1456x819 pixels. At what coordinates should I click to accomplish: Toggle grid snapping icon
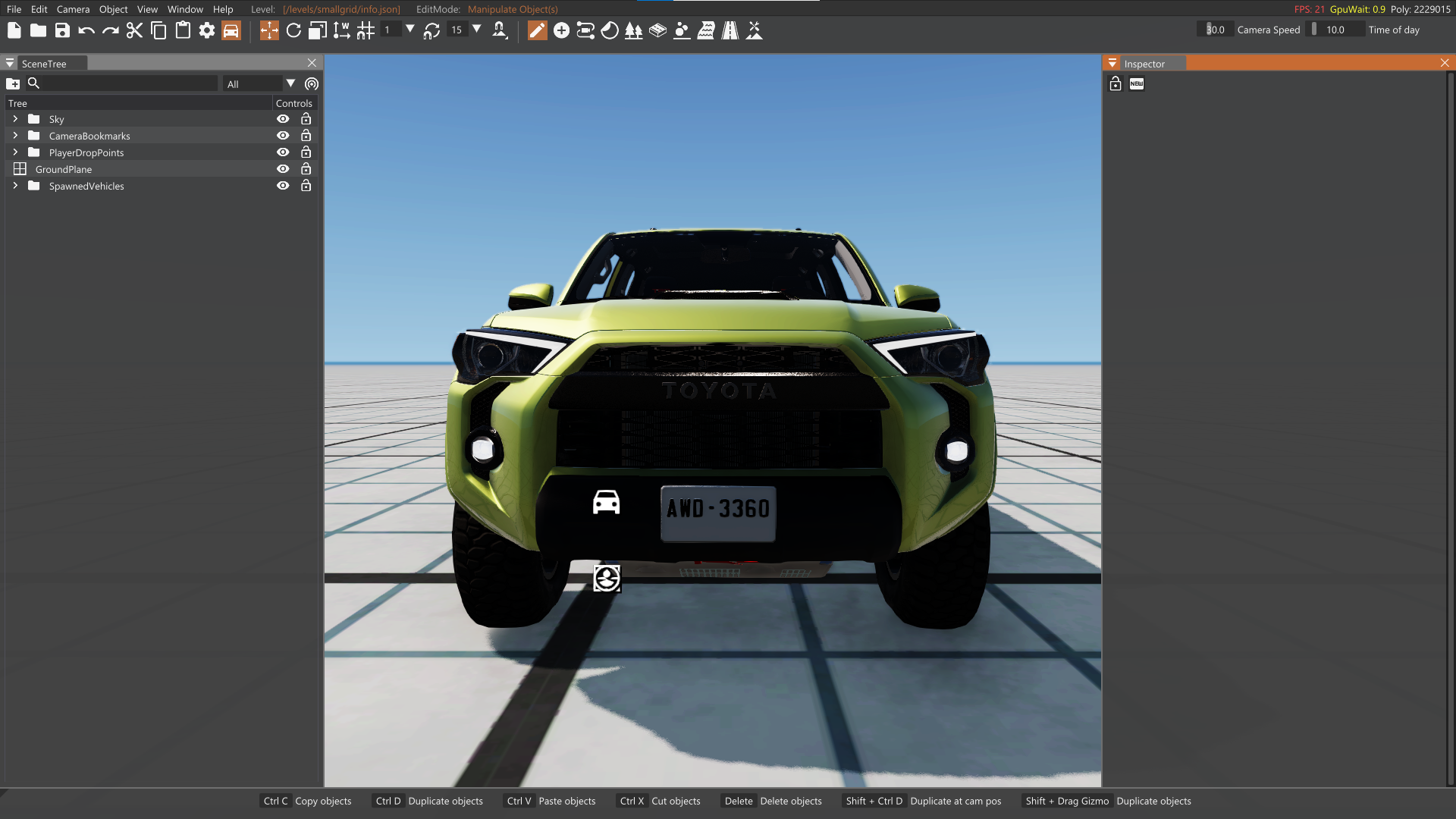(366, 30)
